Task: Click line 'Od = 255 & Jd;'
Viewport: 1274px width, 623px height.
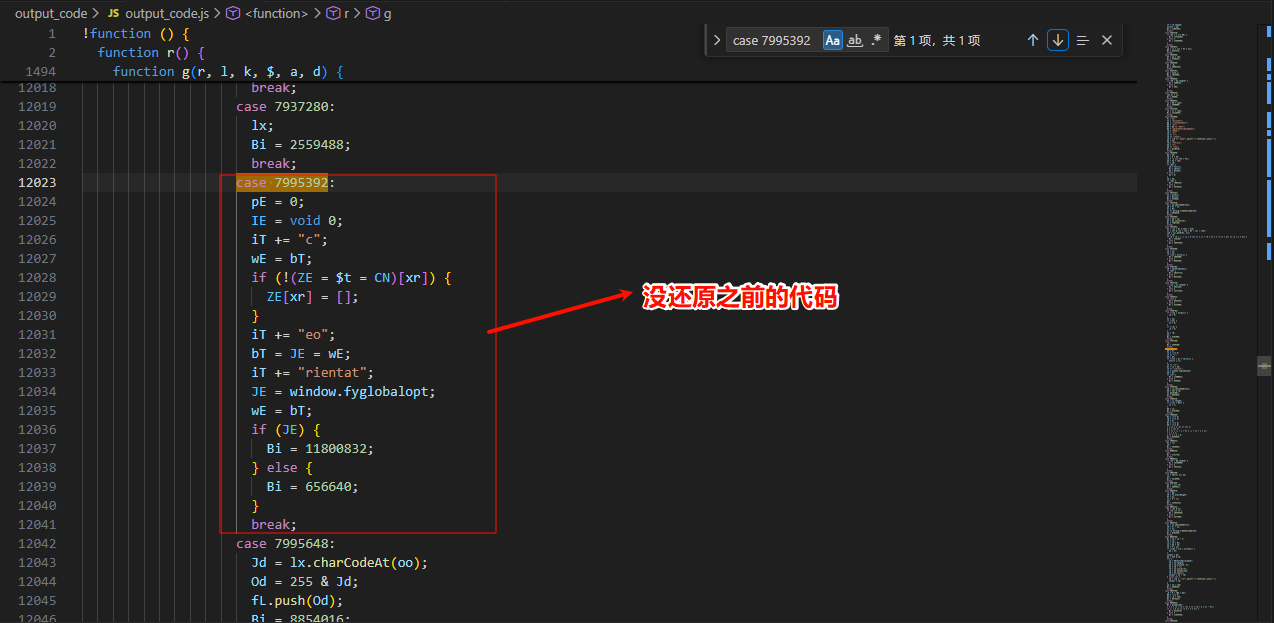Action: pyautogui.click(x=305, y=582)
